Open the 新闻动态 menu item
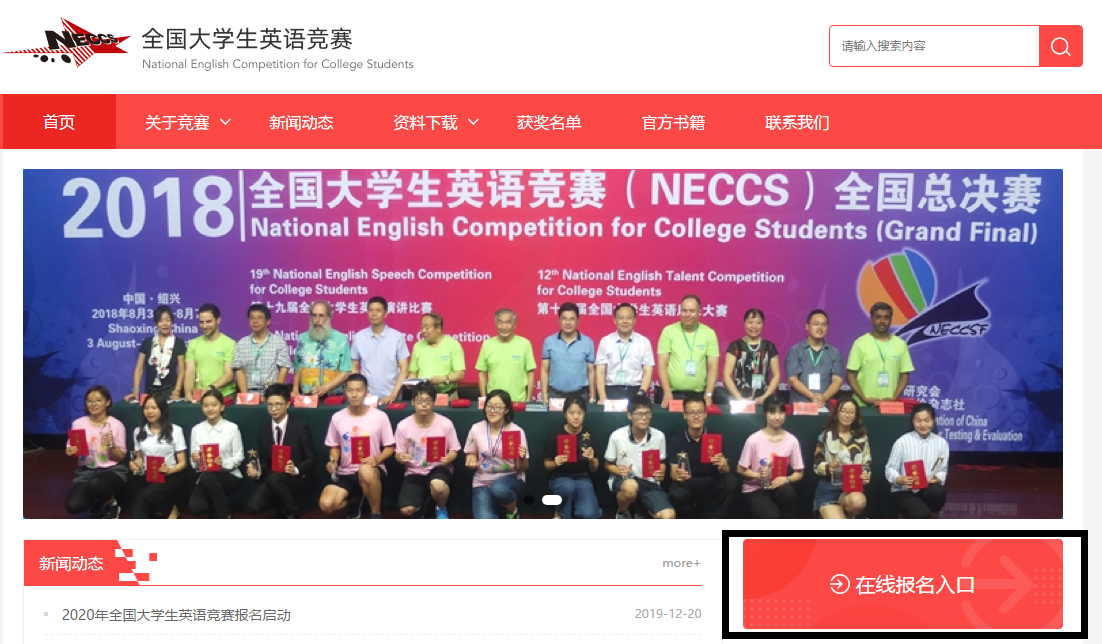Image resolution: width=1102 pixels, height=644 pixels. pos(301,122)
